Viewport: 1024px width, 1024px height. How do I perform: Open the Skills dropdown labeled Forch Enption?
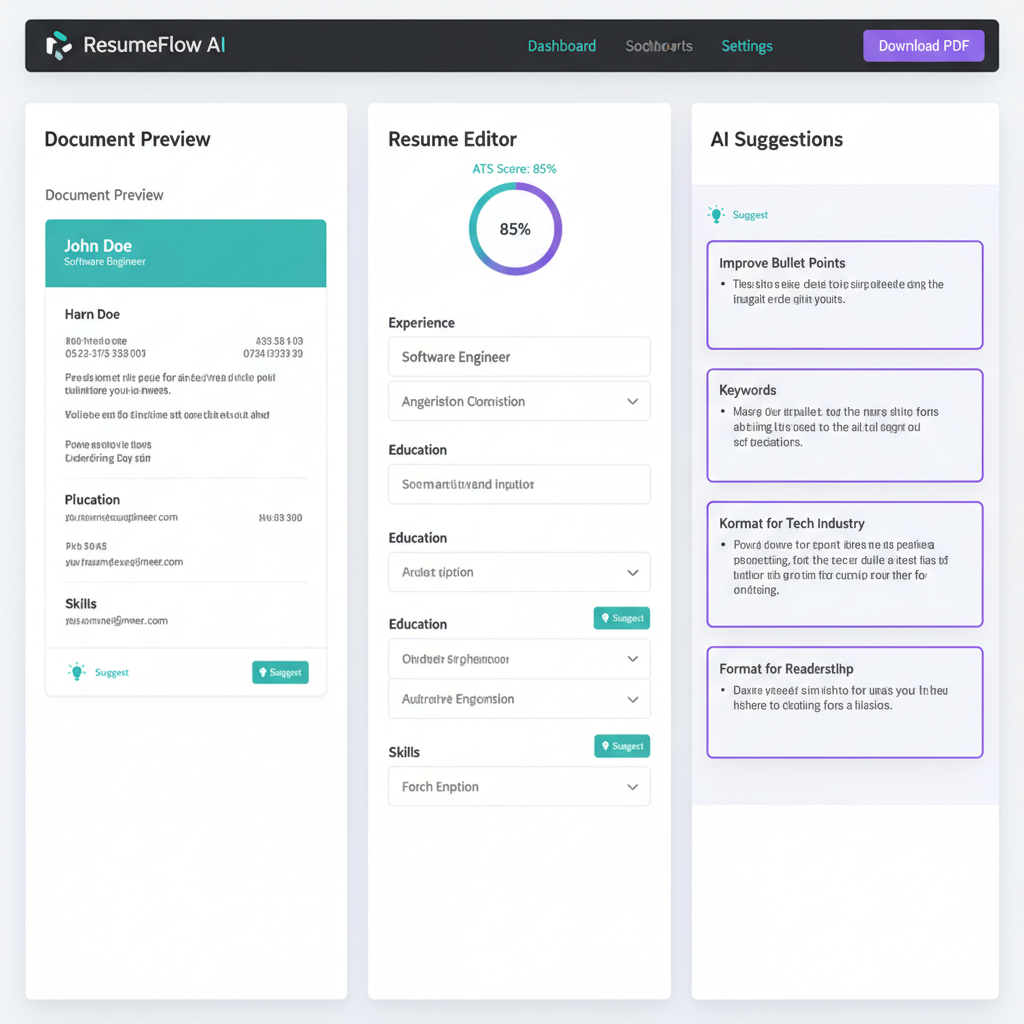(519, 786)
